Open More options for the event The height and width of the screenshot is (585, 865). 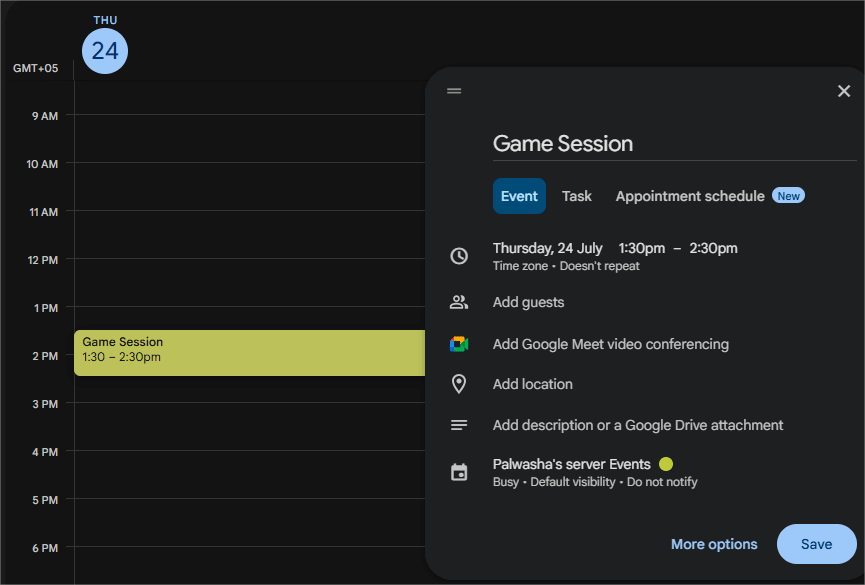click(714, 544)
